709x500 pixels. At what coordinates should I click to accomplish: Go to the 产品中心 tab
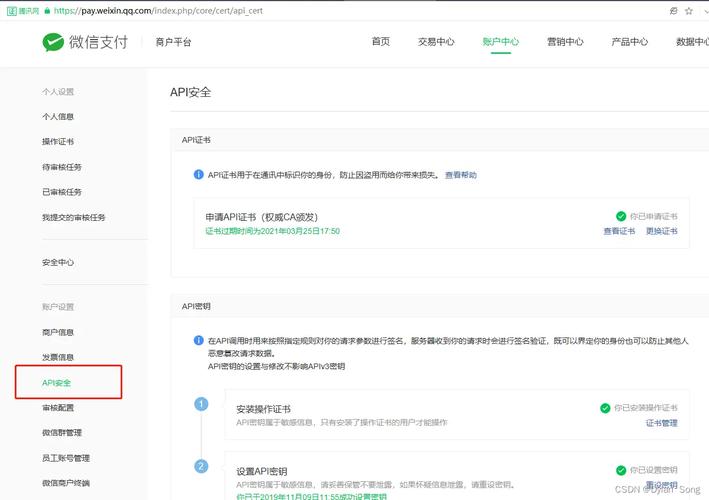(629, 42)
